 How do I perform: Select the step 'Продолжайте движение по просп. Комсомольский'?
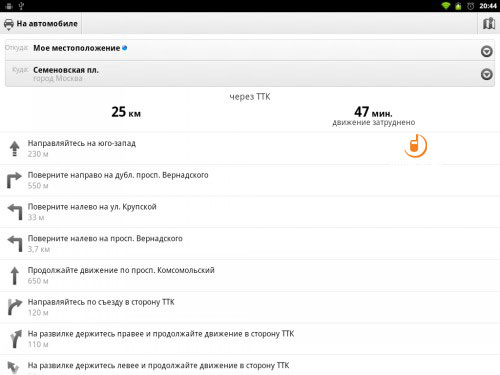tap(250, 275)
